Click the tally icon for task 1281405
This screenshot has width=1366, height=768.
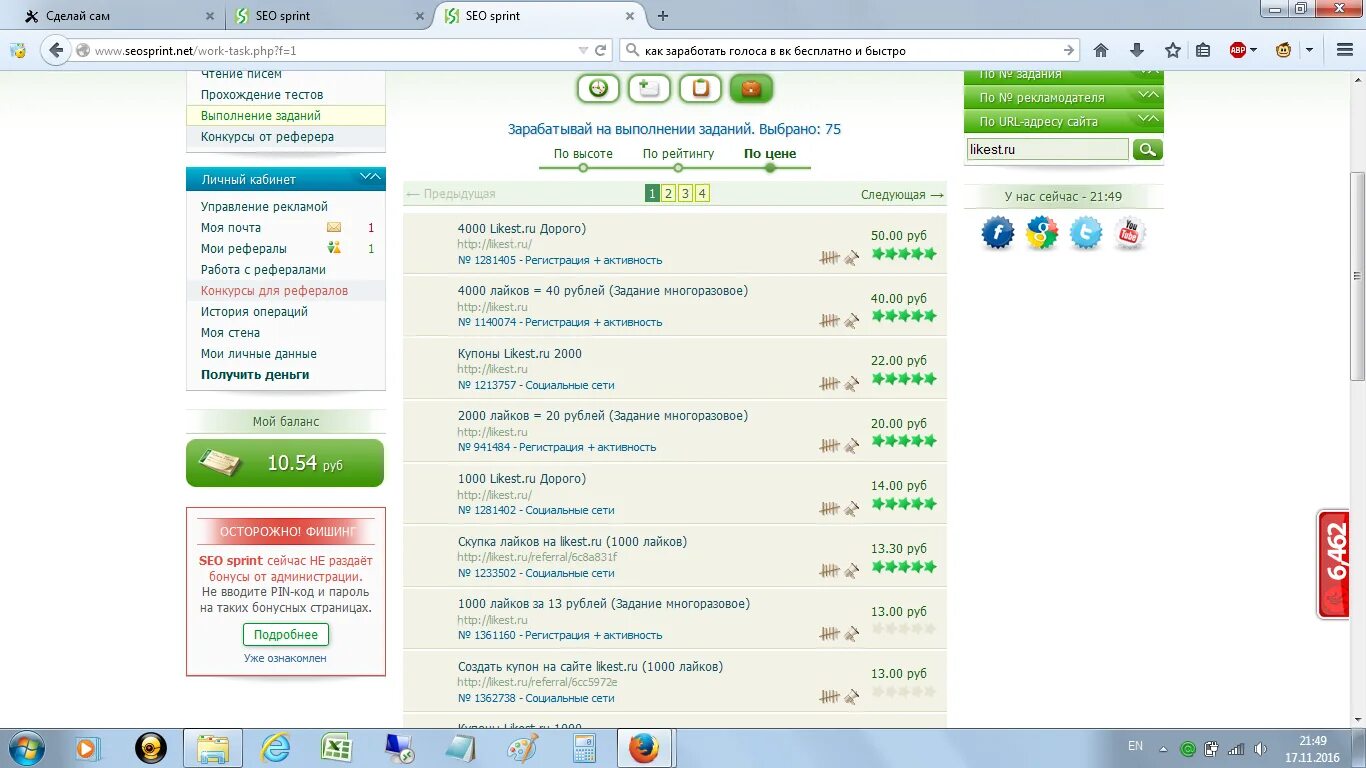(x=830, y=258)
